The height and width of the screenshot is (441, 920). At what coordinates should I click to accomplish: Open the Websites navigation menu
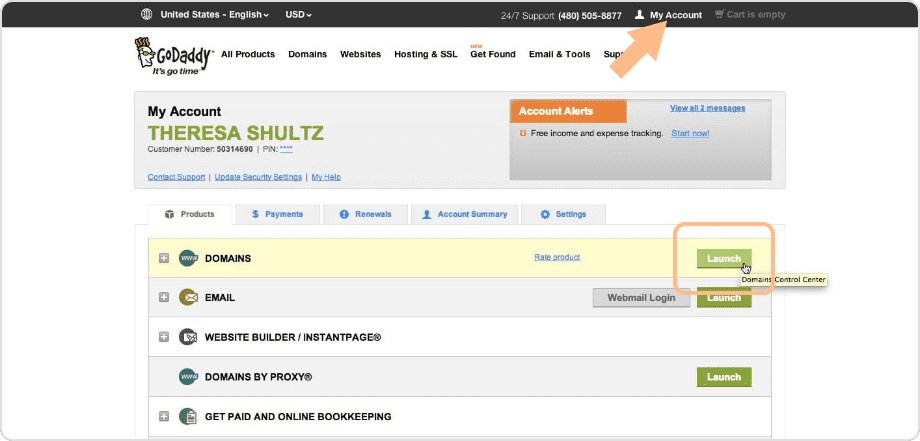coord(360,54)
